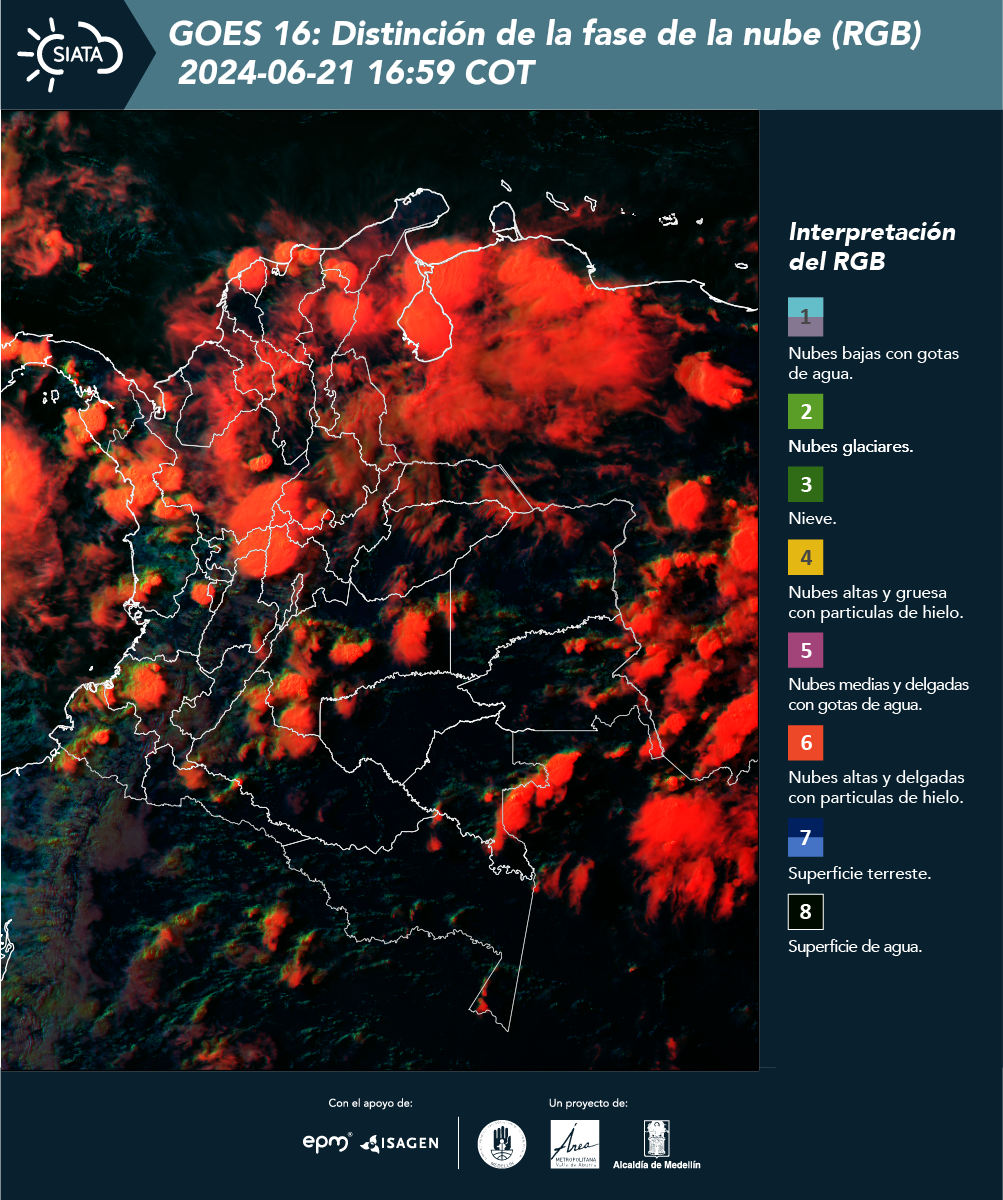Select legend swatch number 1
Screen dimensions: 1003x1200
(x=805, y=317)
